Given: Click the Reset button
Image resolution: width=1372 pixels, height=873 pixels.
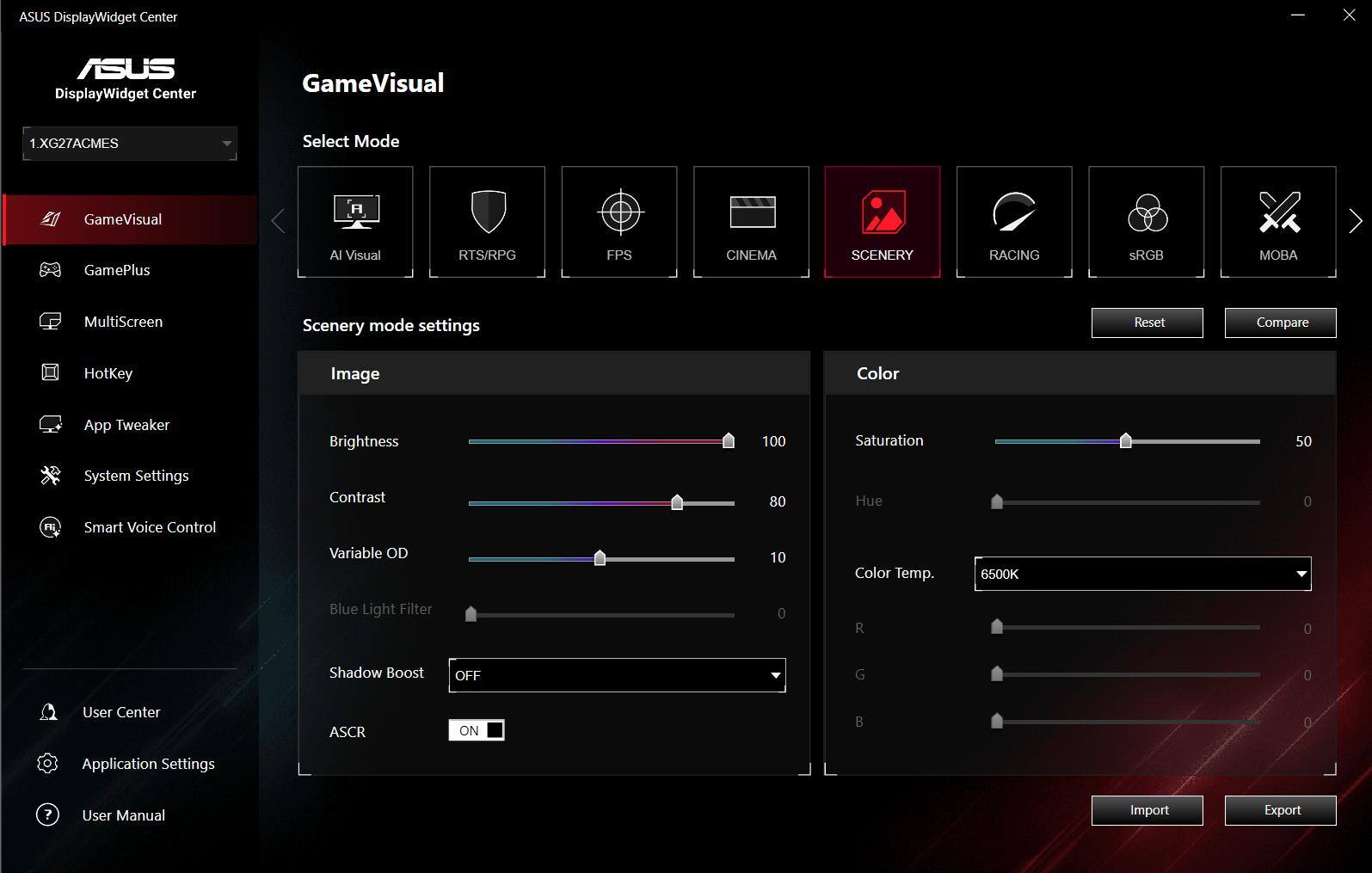Looking at the screenshot, I should [x=1147, y=323].
